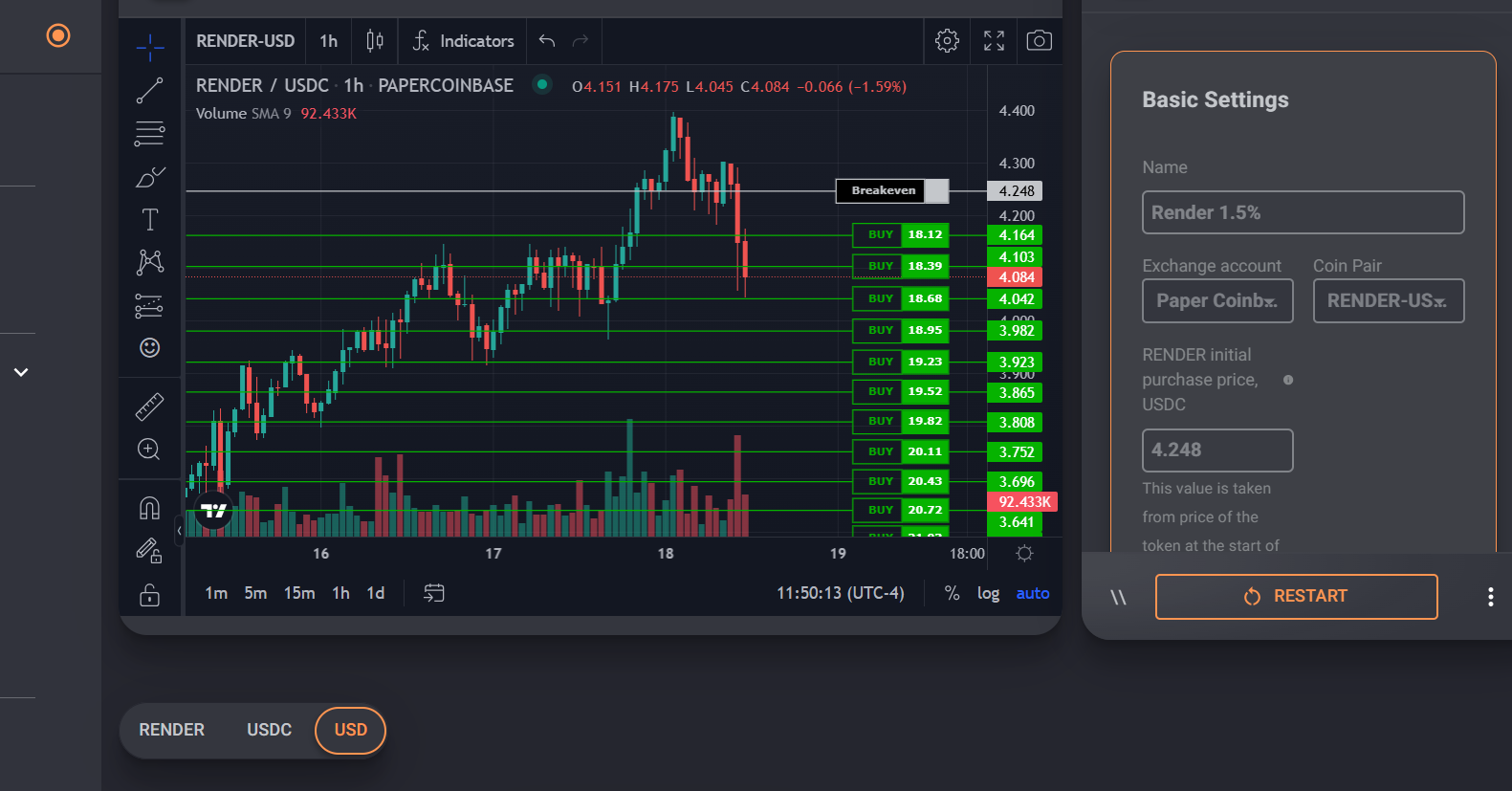Take a chart snapshot with camera icon

[x=1040, y=40]
